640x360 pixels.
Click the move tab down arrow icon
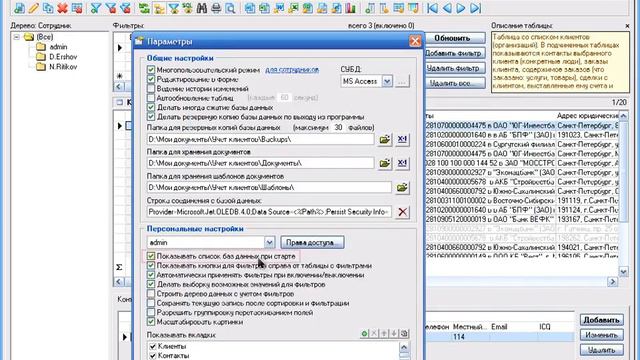tap(394, 334)
